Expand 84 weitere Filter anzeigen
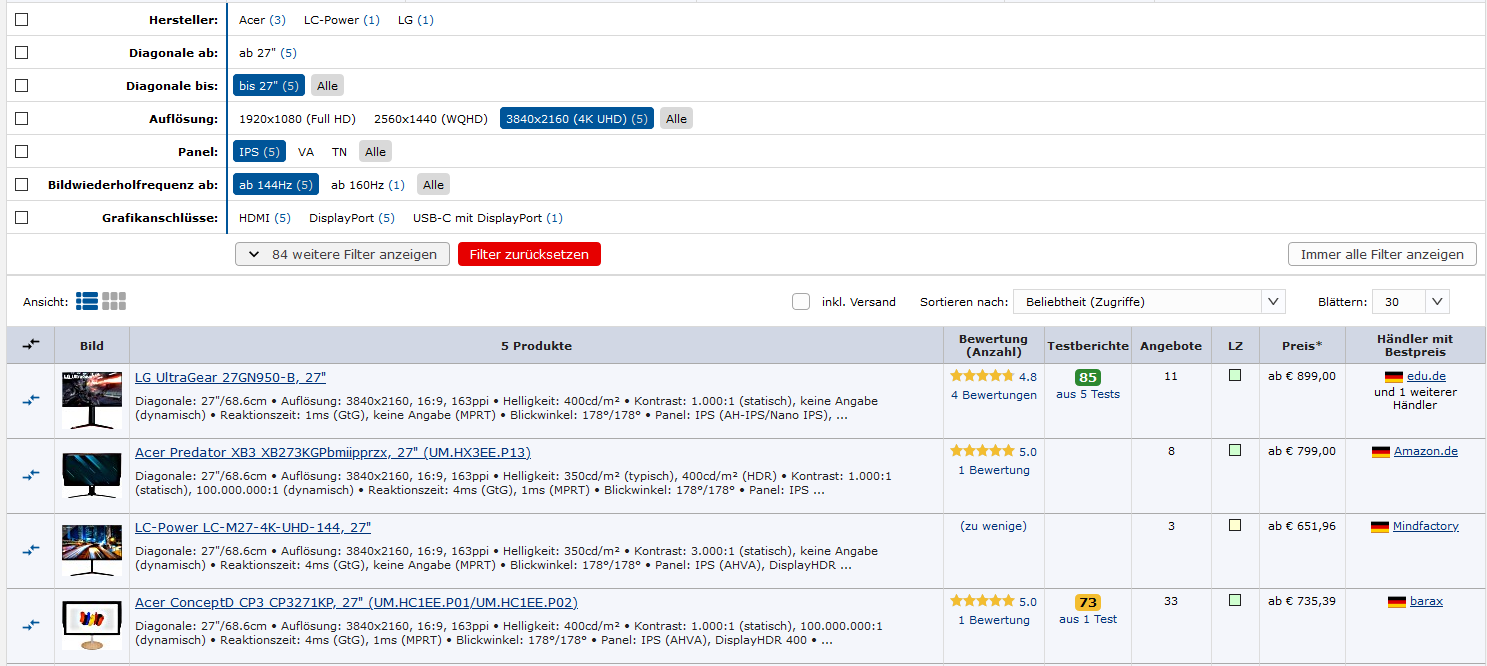Image resolution: width=1487 pixels, height=666 pixels. point(342,254)
